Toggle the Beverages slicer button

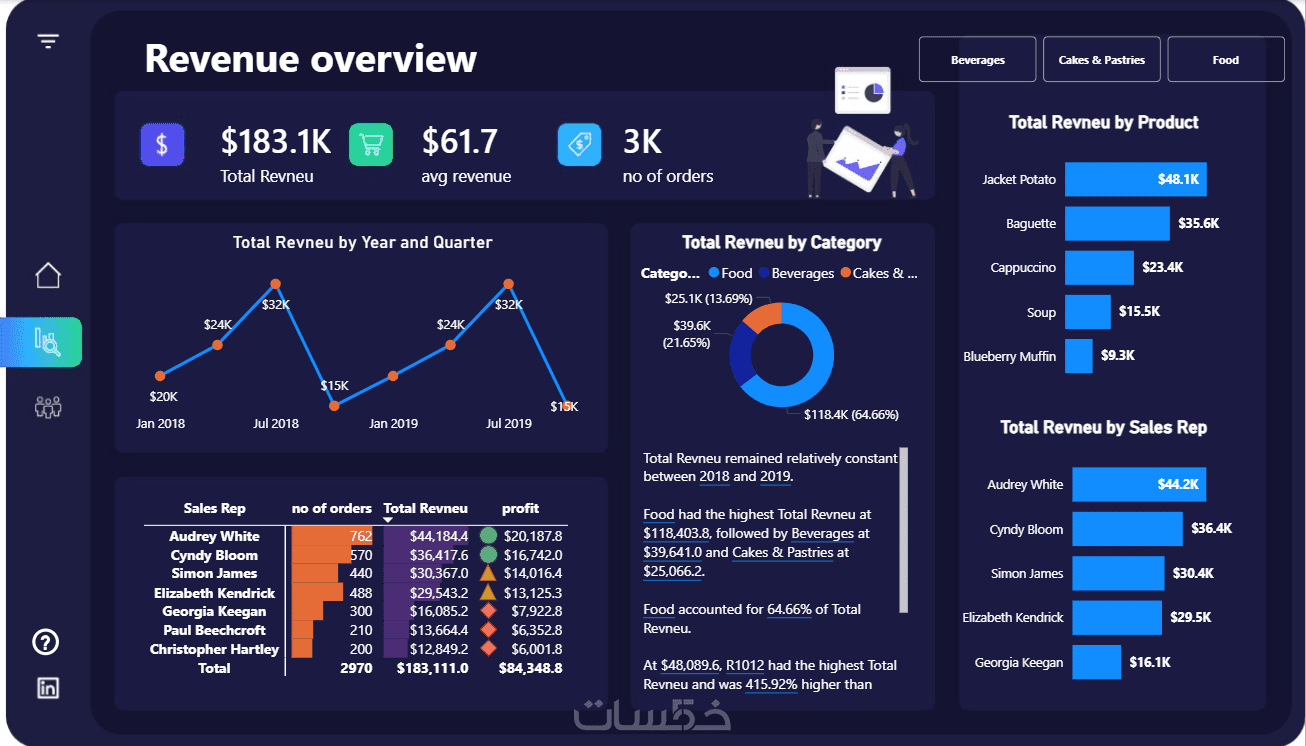click(x=977, y=59)
